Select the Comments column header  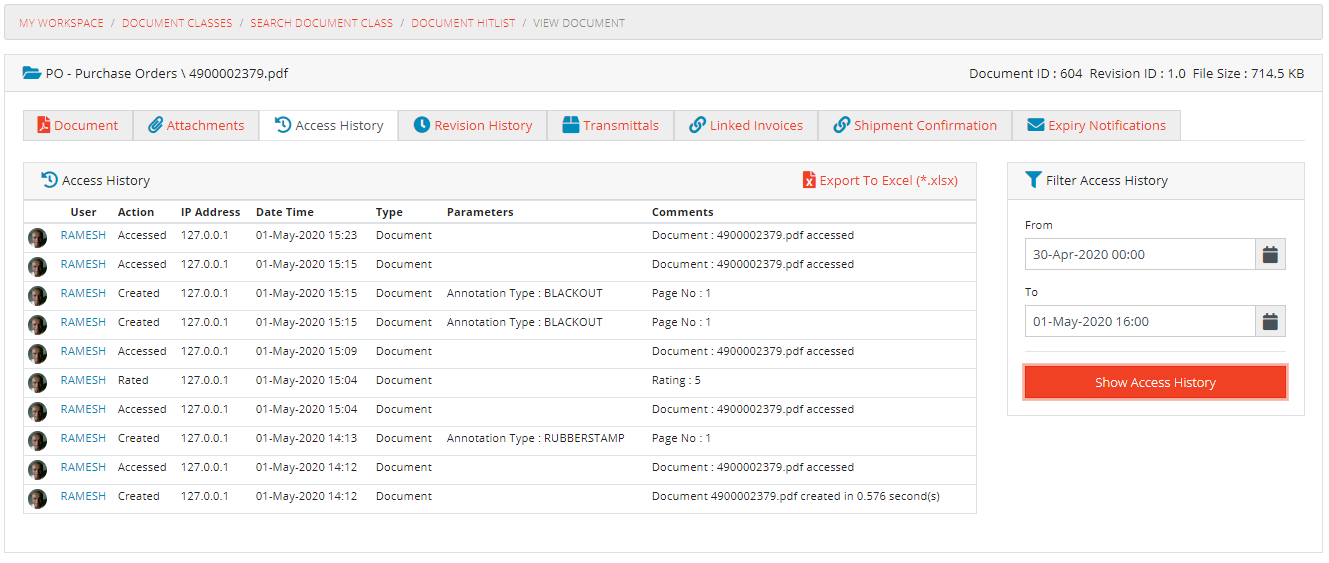pyautogui.click(x=683, y=212)
